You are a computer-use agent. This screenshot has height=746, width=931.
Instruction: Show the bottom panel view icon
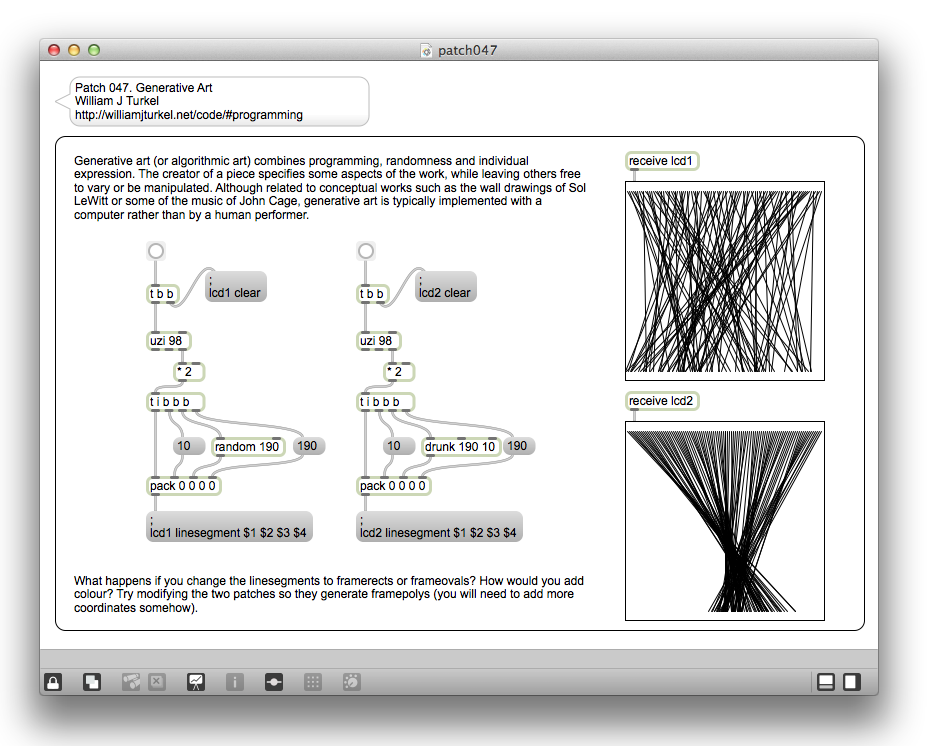(826, 682)
